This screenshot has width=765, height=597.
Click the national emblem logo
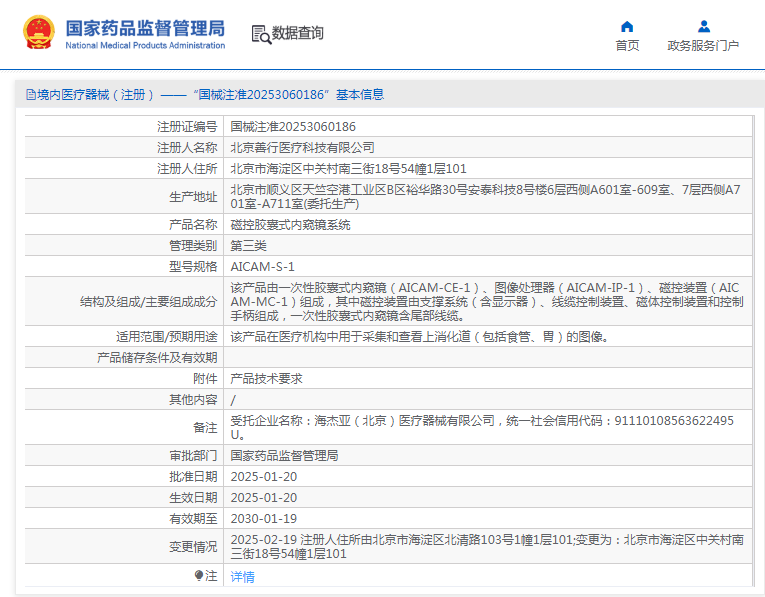point(39,32)
